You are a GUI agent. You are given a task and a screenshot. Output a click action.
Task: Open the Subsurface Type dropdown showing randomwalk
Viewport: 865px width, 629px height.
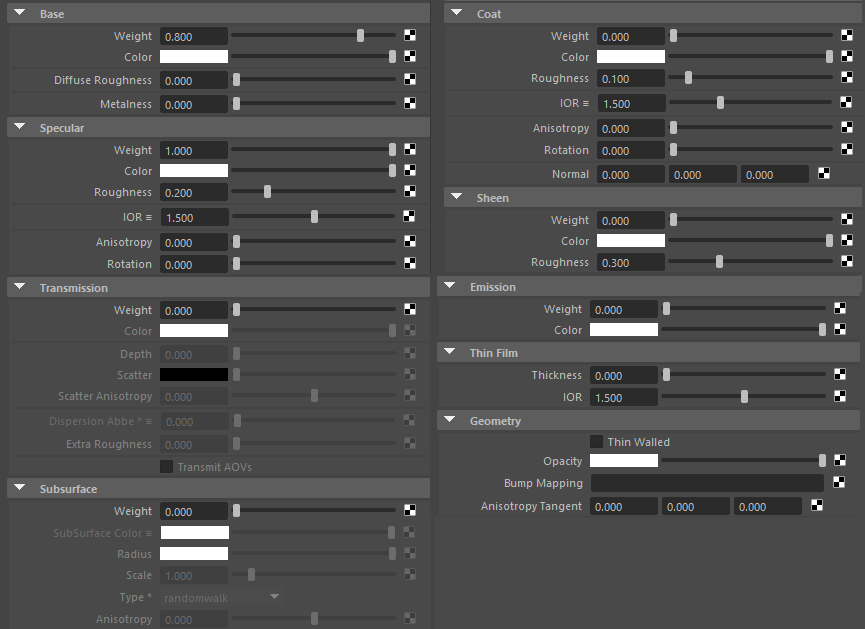pyautogui.click(x=220, y=597)
